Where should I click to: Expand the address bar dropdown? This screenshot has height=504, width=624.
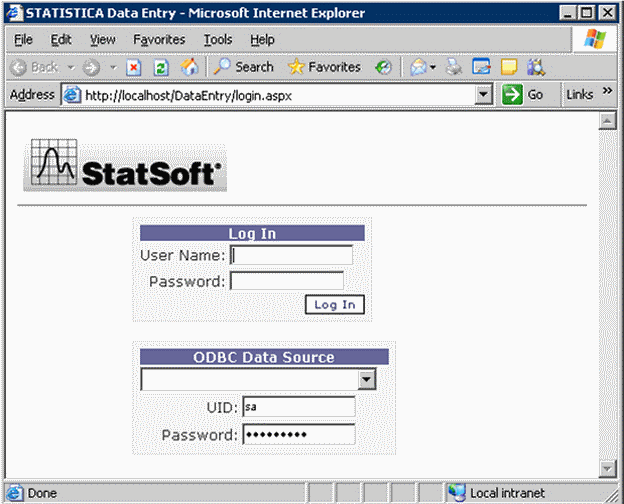pyautogui.click(x=484, y=95)
